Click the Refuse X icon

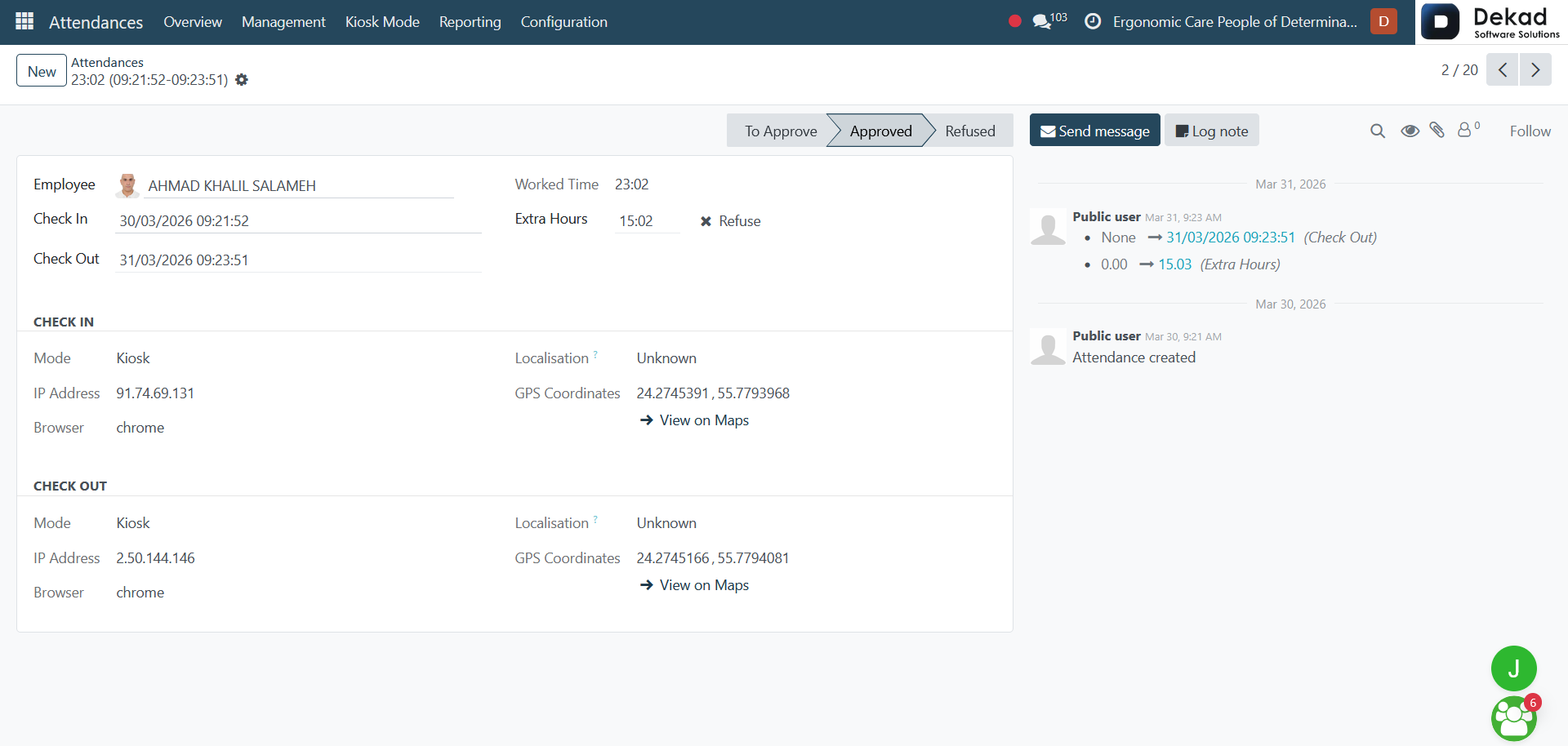click(x=706, y=221)
